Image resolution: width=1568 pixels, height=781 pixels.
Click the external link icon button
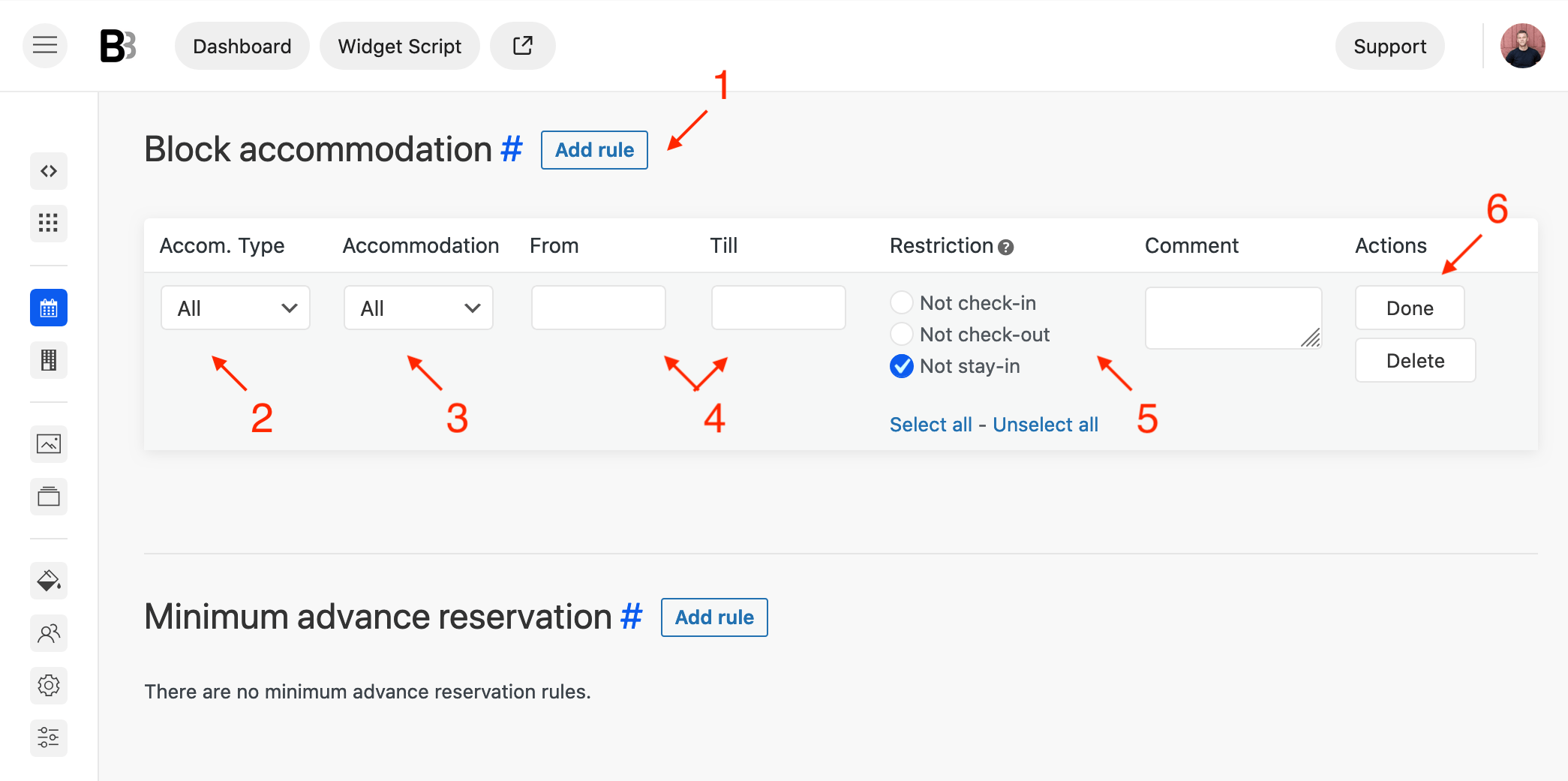click(522, 46)
